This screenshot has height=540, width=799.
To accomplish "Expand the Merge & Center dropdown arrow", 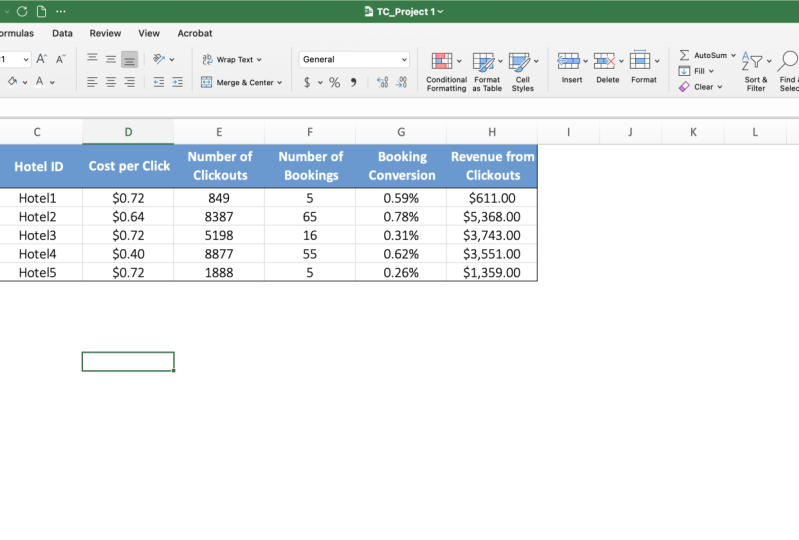I will [x=280, y=83].
